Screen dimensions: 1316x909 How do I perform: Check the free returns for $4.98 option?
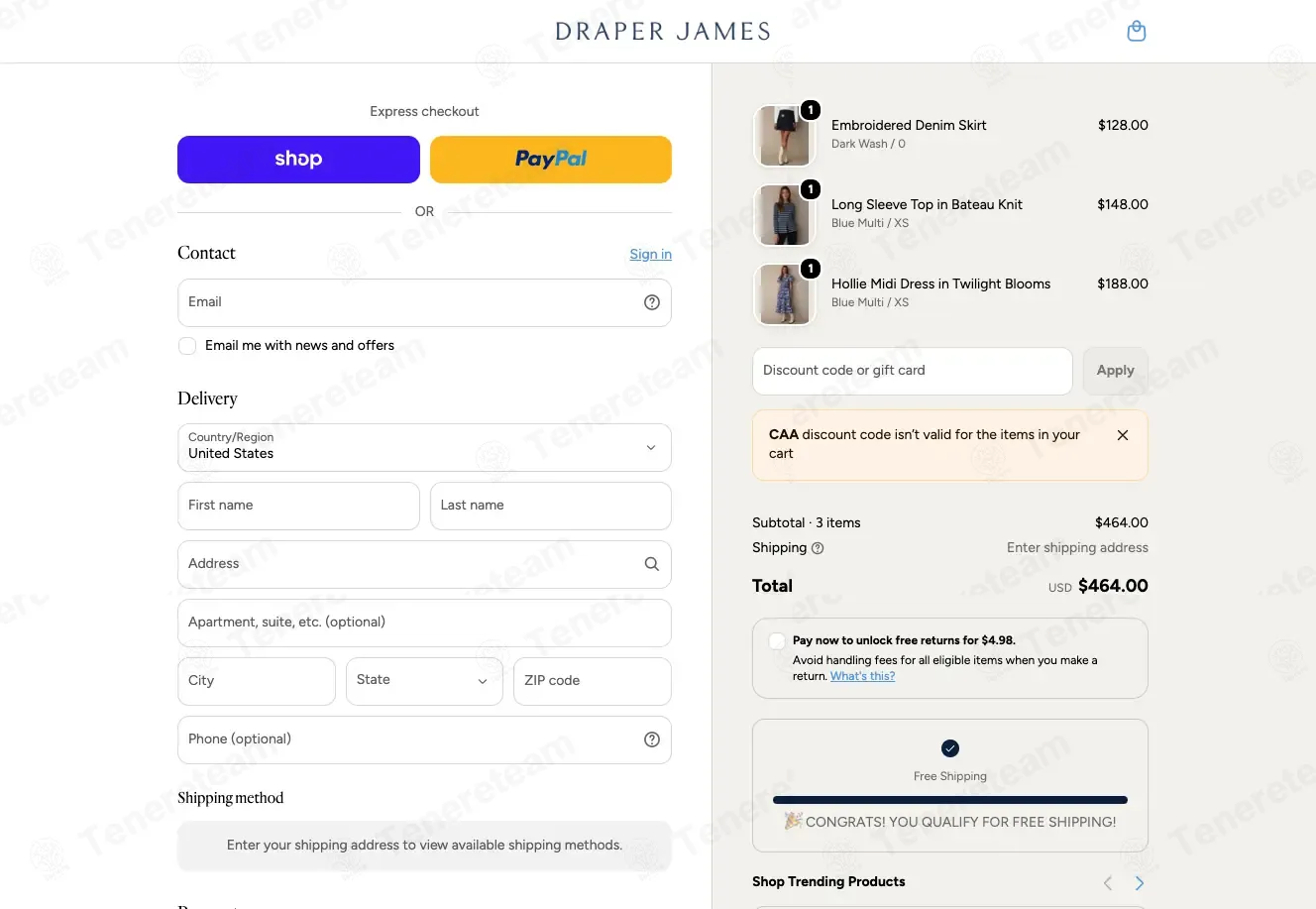point(778,641)
